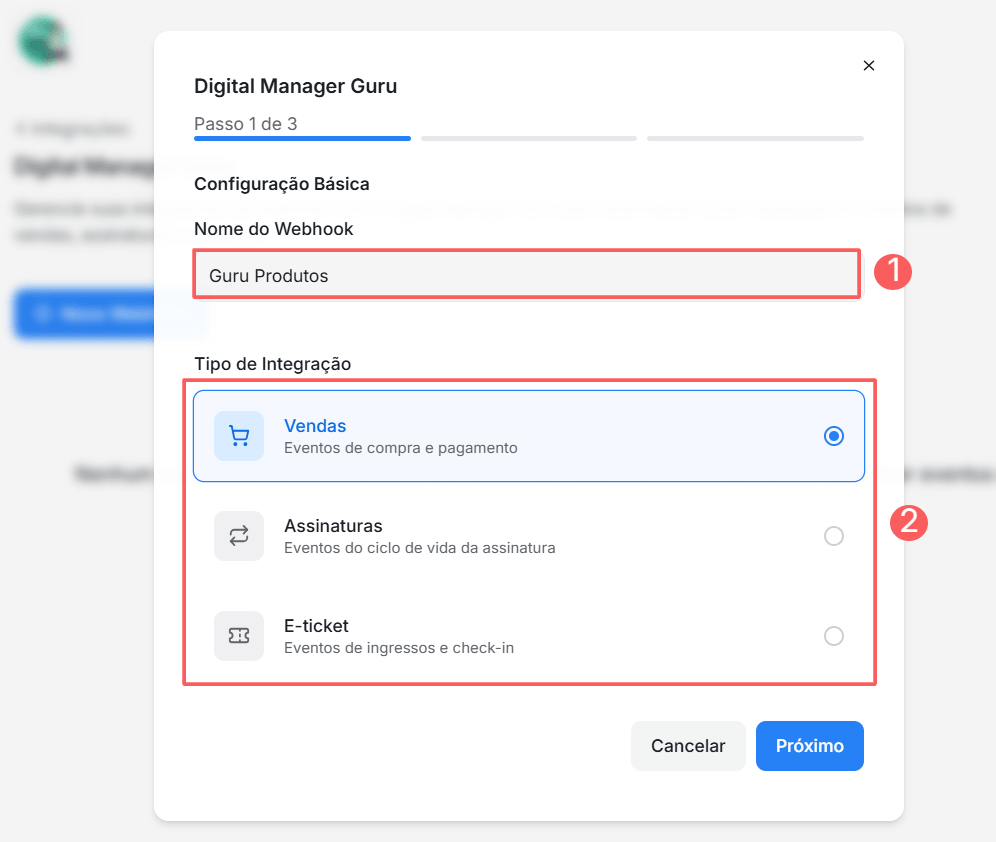The width and height of the screenshot is (996, 842).
Task: Select the Assinaturas radio button
Action: click(833, 536)
